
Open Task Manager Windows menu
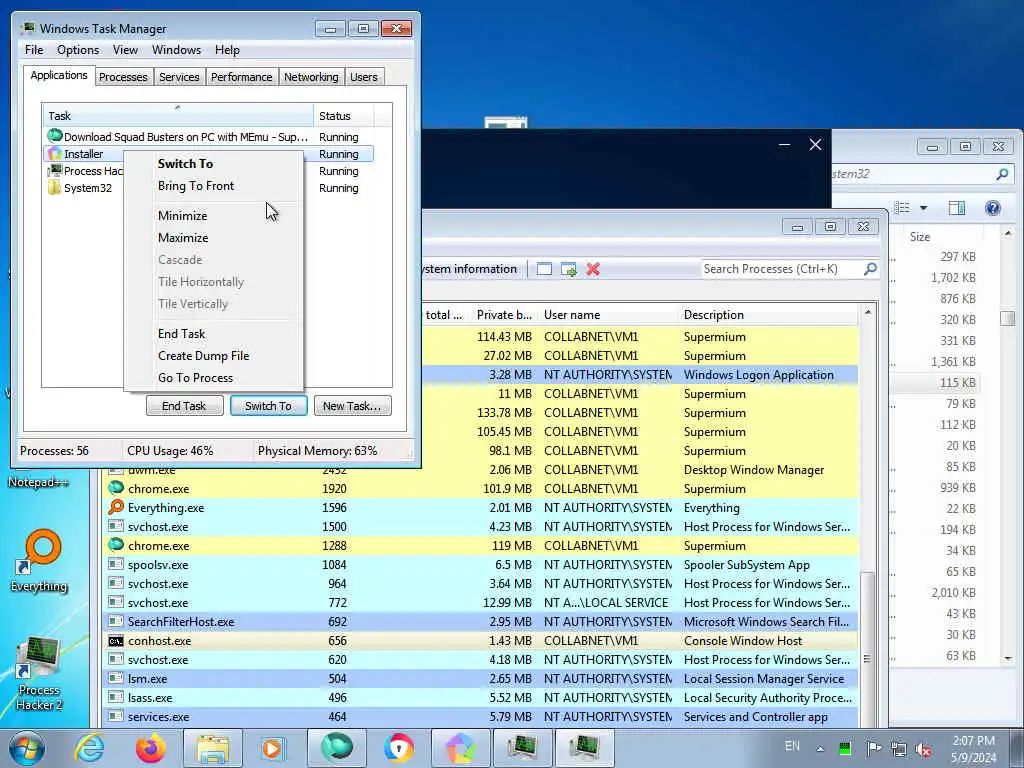pos(176,50)
